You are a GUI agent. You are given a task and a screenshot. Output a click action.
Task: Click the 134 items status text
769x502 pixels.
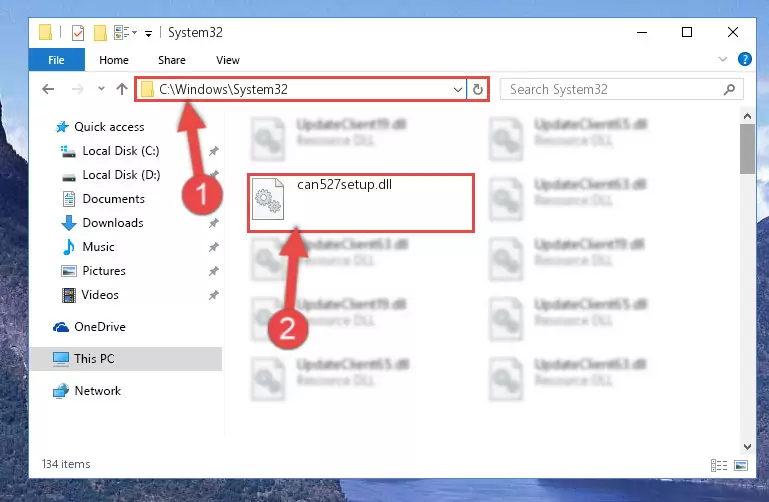tap(66, 464)
